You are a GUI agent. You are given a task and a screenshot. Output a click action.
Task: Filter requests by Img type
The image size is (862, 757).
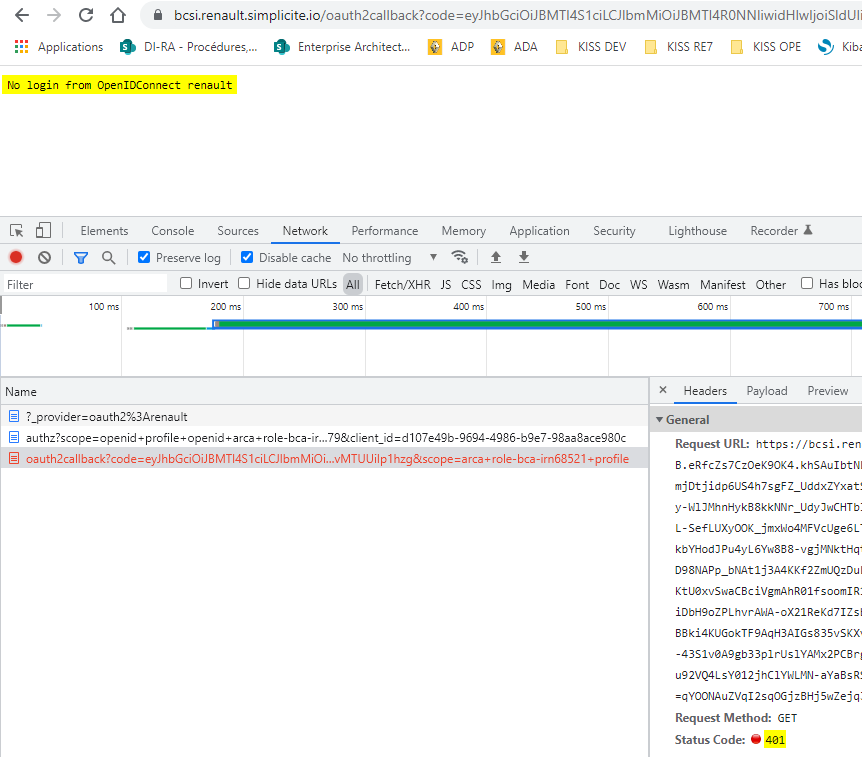pos(501,284)
